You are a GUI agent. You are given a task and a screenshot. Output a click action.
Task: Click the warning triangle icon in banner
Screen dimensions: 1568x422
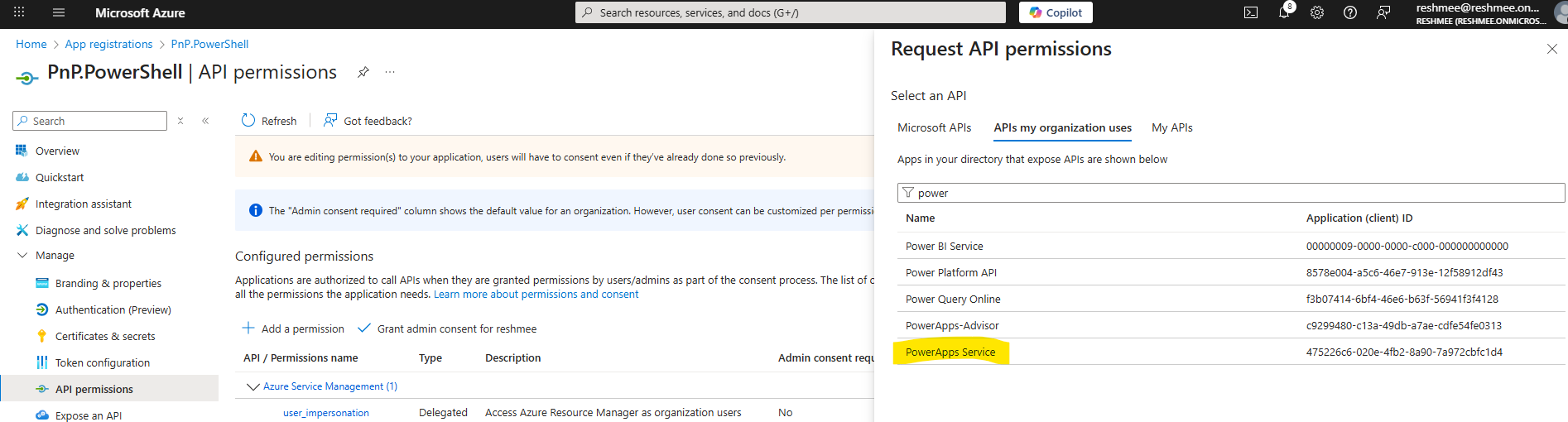(256, 156)
